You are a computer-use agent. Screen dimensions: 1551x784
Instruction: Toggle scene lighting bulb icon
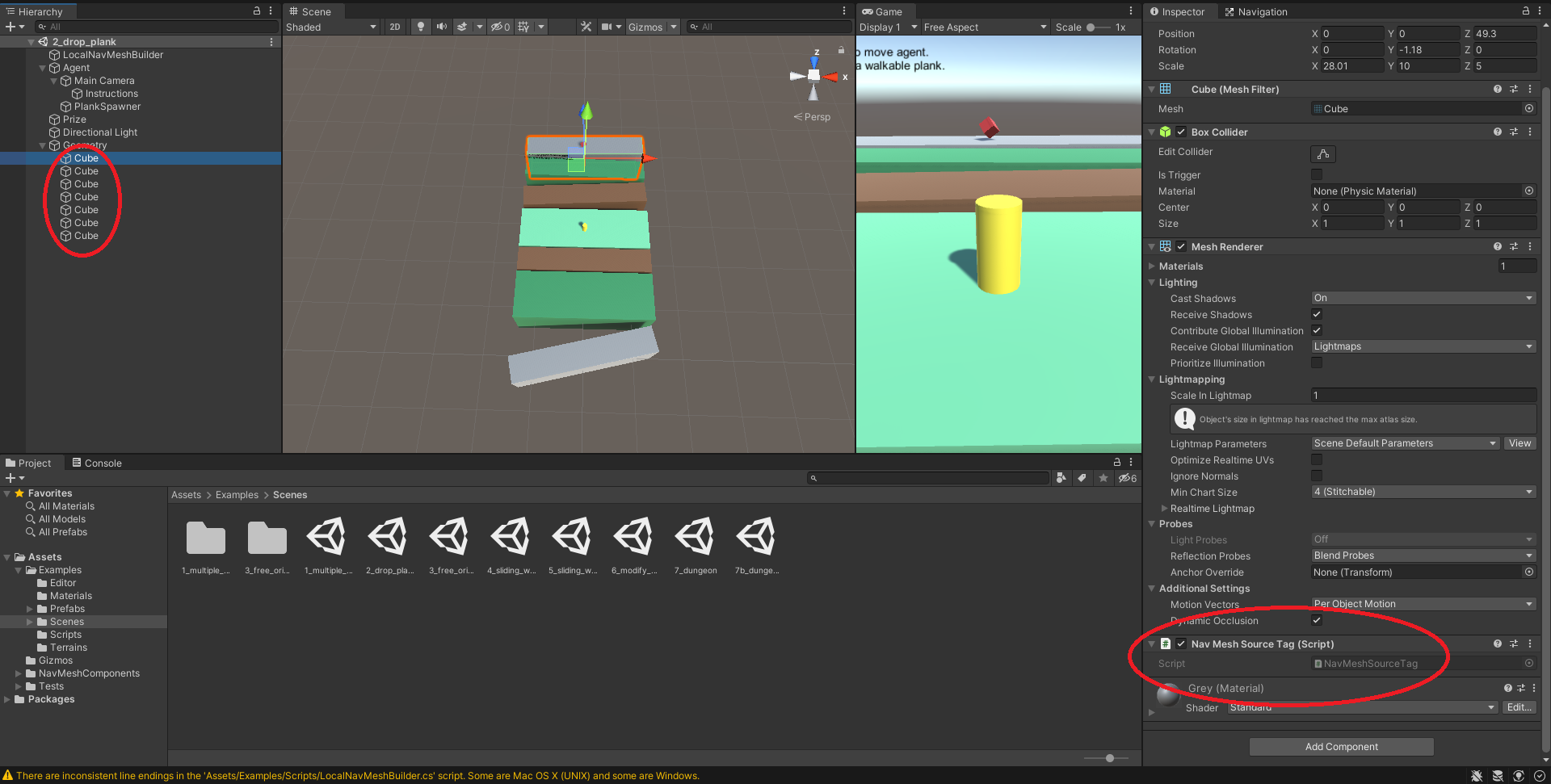click(x=420, y=27)
